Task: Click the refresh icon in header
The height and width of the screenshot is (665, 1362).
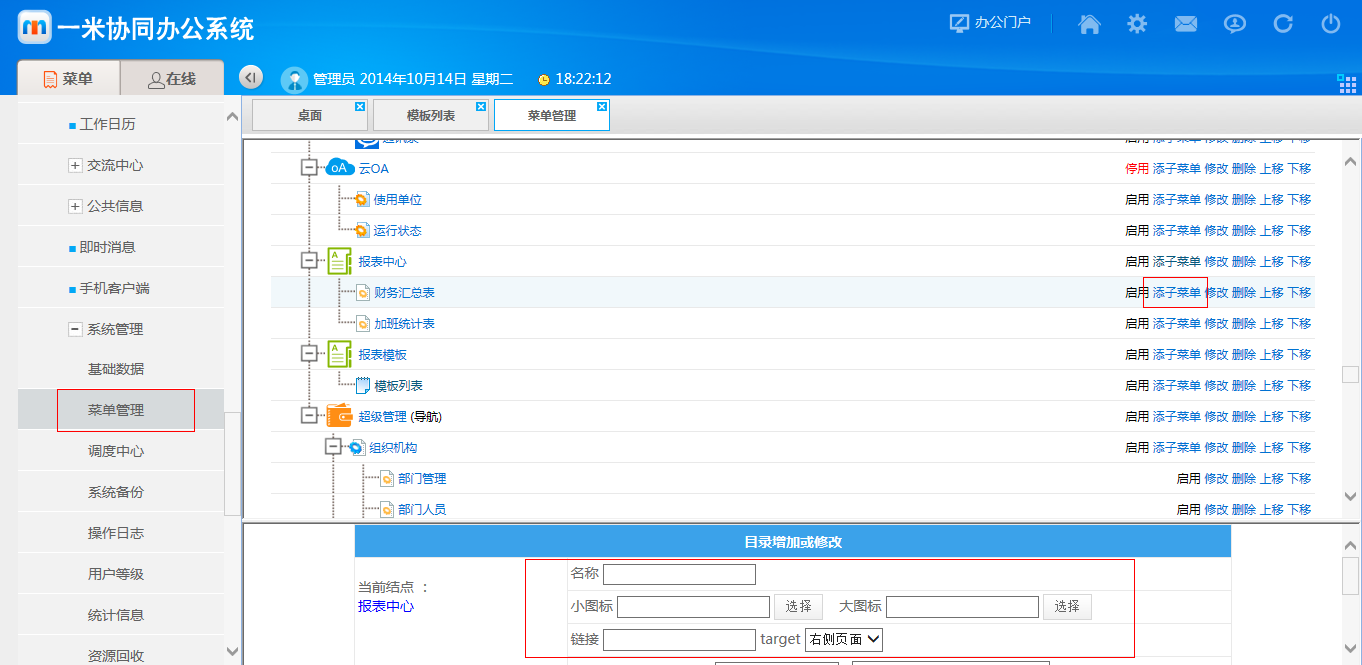Action: pos(1283,24)
